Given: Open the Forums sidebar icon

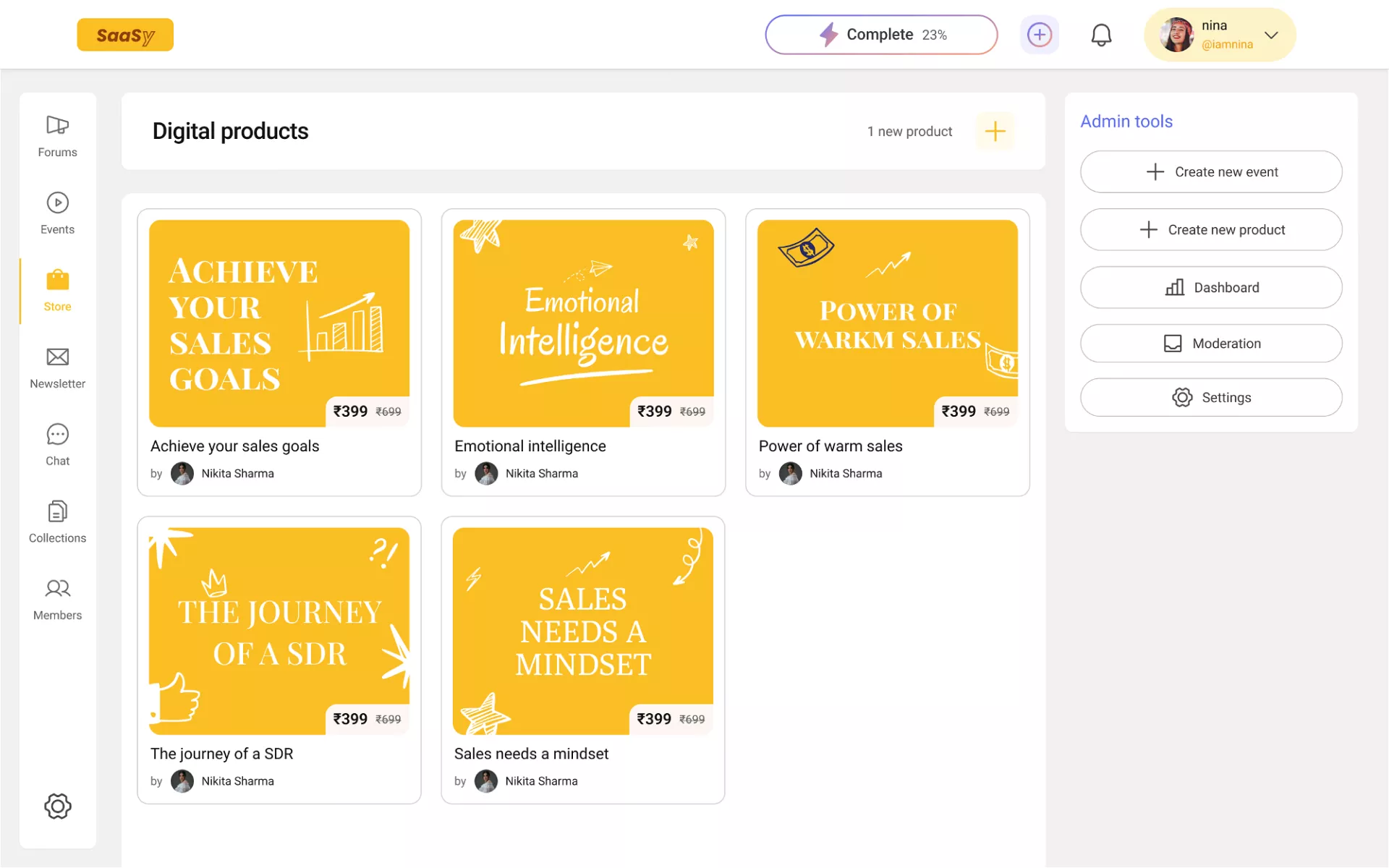Looking at the screenshot, I should click(57, 126).
